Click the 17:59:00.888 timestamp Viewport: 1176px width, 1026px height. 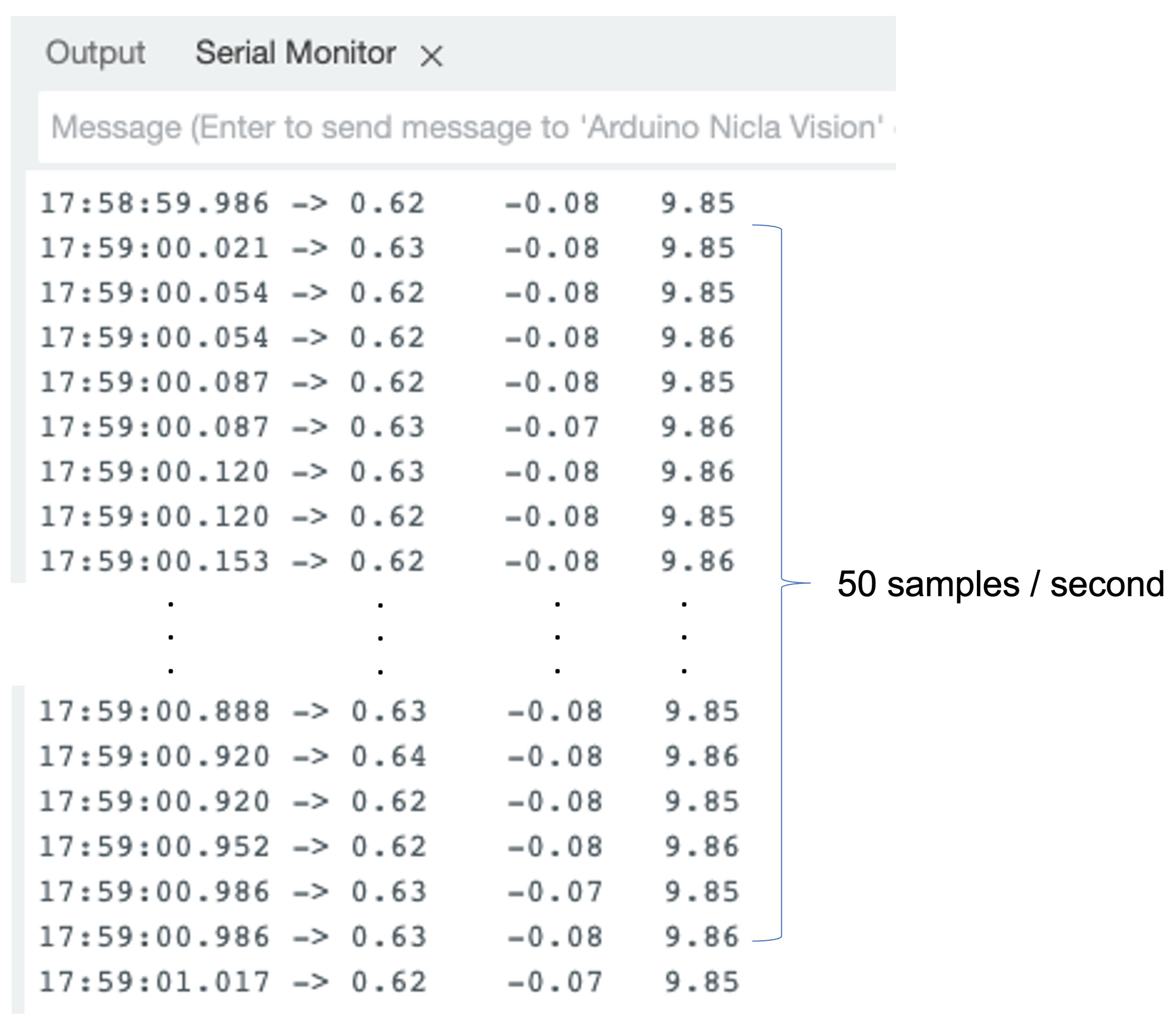pyautogui.click(x=155, y=712)
